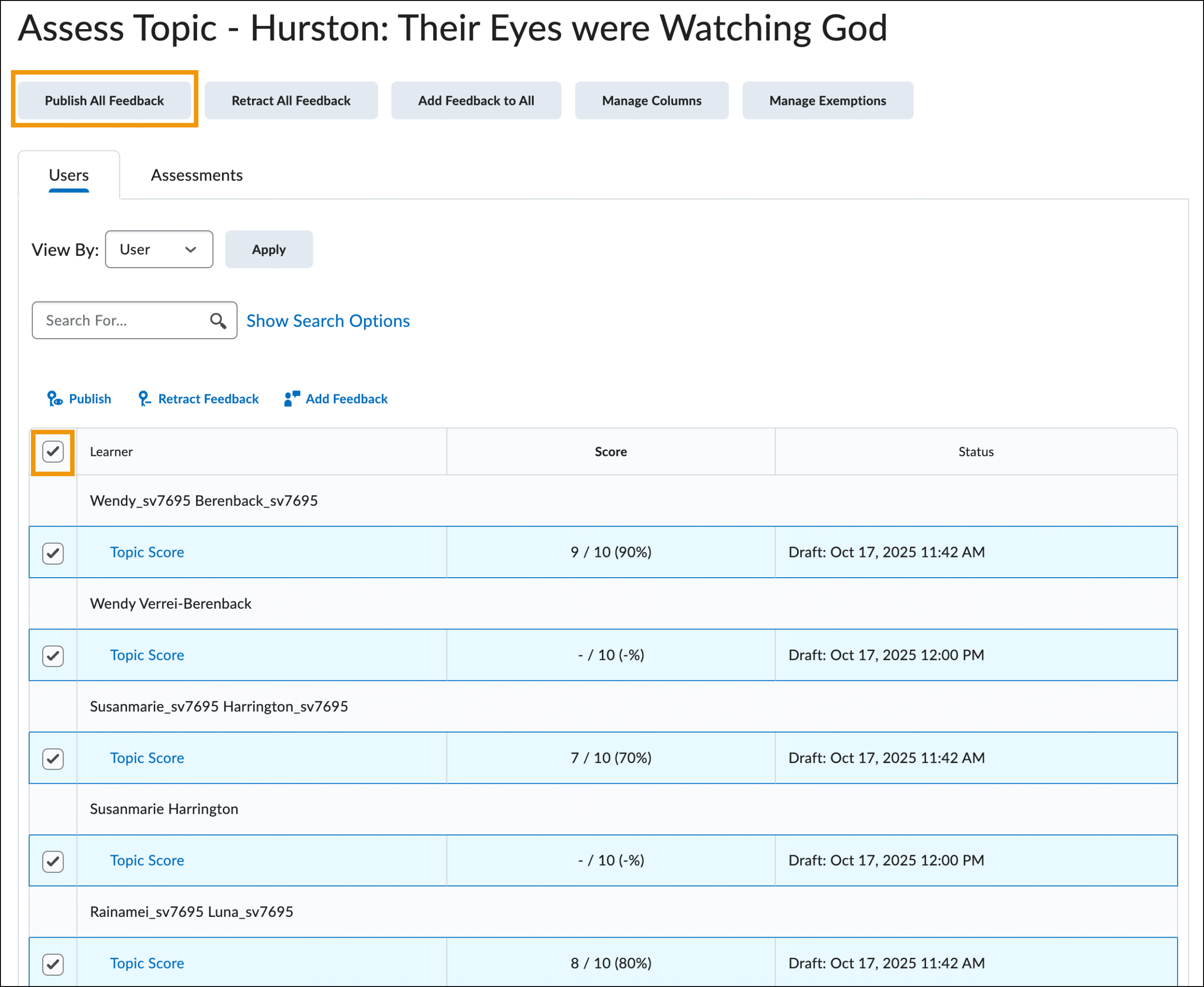Screen dimensions: 1204x987
Task: Click the Publish icon above the table
Action: 55,399
